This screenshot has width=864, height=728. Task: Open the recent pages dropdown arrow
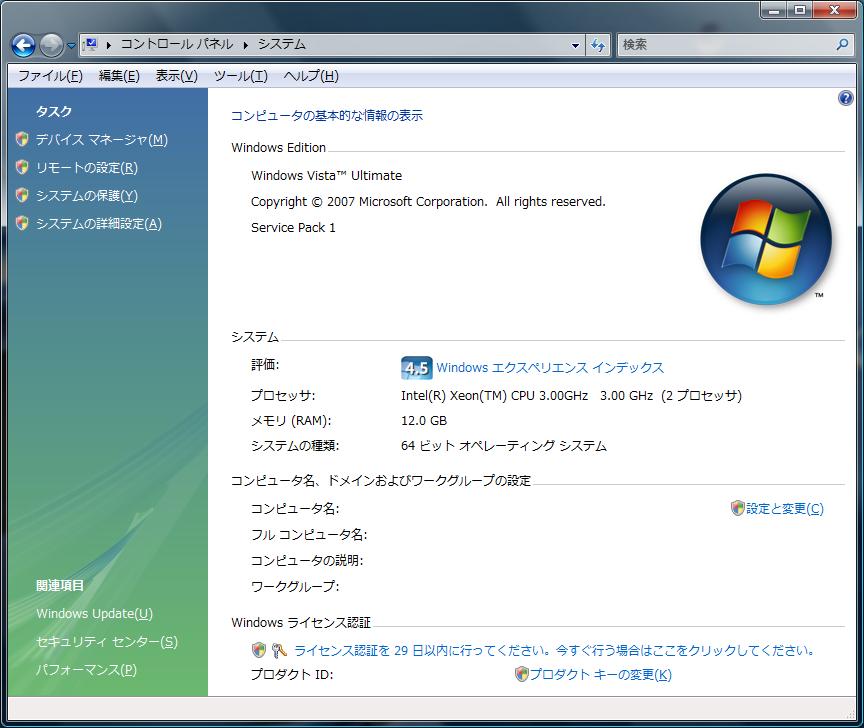(71, 46)
